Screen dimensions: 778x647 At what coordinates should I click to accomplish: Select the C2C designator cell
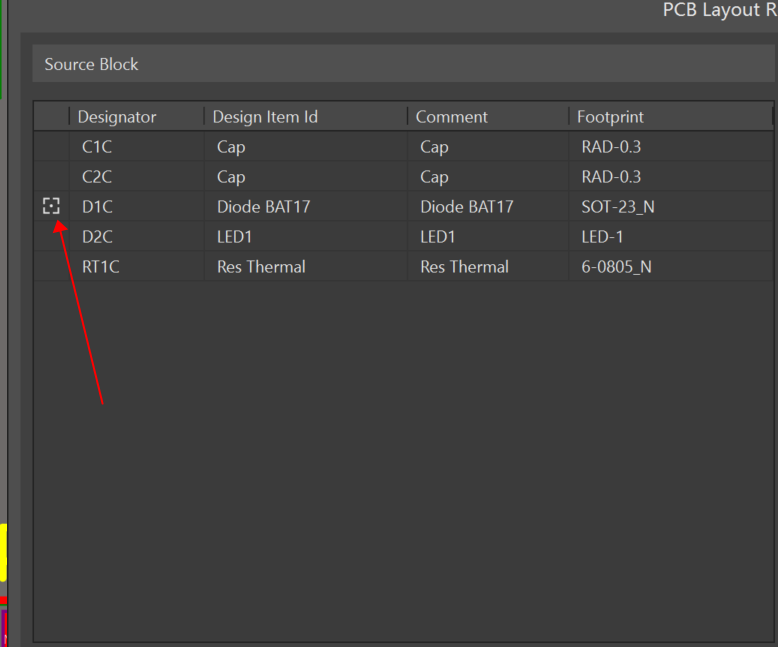click(x=97, y=177)
